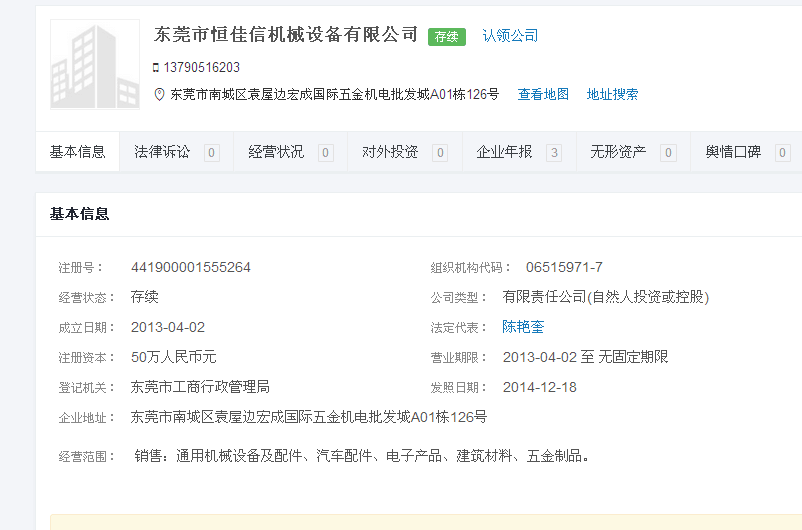Screen dimensions: 802x530
Task: Click the 地址搜索 link
Action: pos(612,95)
